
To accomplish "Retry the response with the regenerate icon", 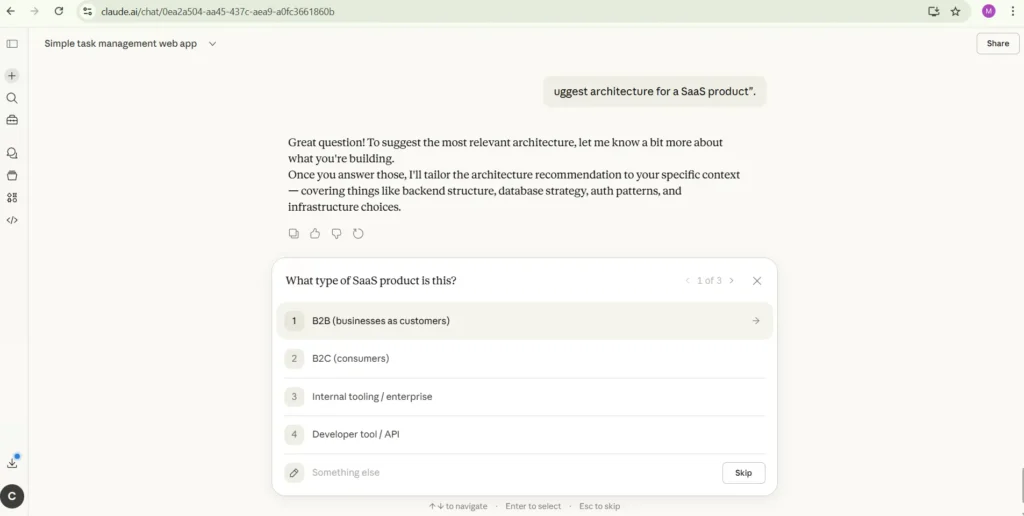I will click(358, 234).
